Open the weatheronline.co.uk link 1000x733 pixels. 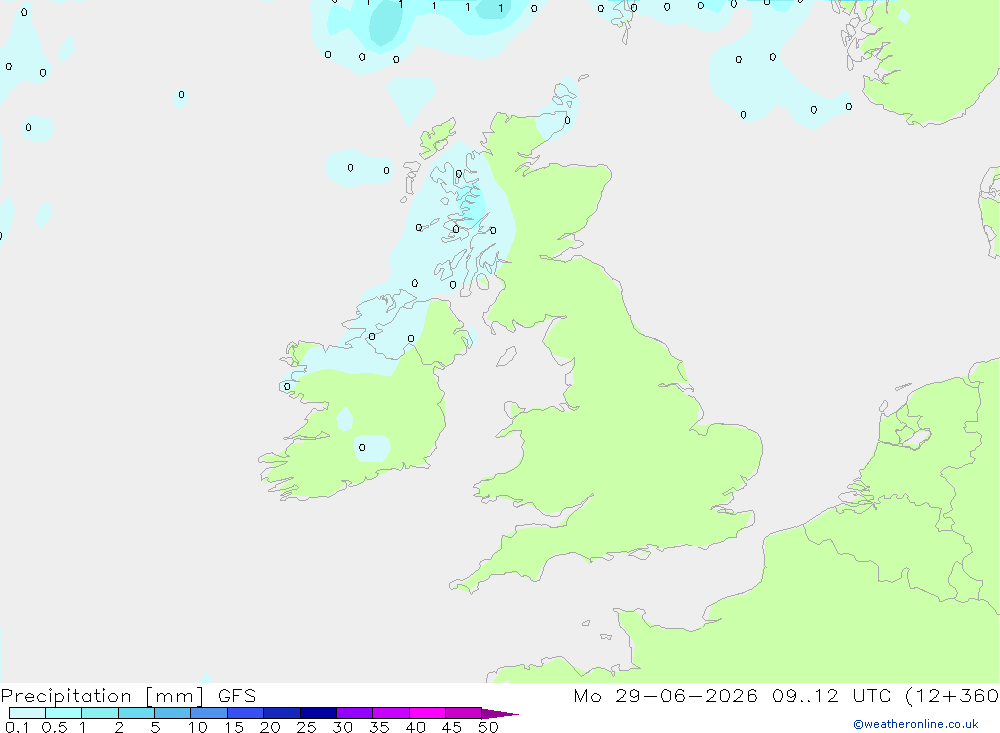pos(916,724)
